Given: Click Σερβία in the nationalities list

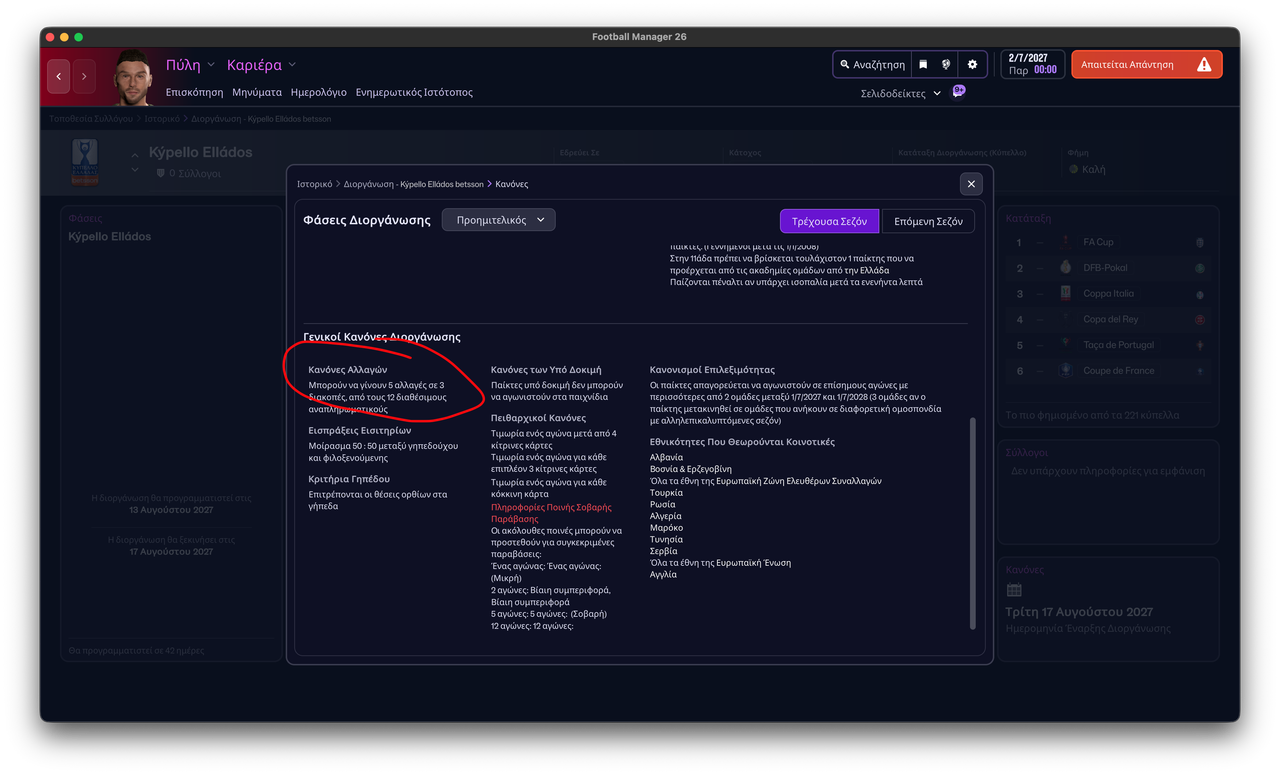Looking at the screenshot, I should (664, 551).
